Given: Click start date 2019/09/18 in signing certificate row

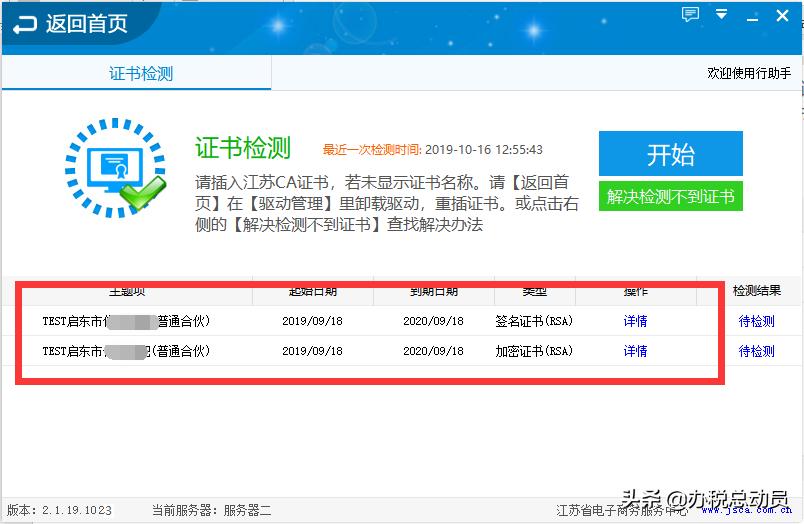Looking at the screenshot, I should tap(312, 321).
